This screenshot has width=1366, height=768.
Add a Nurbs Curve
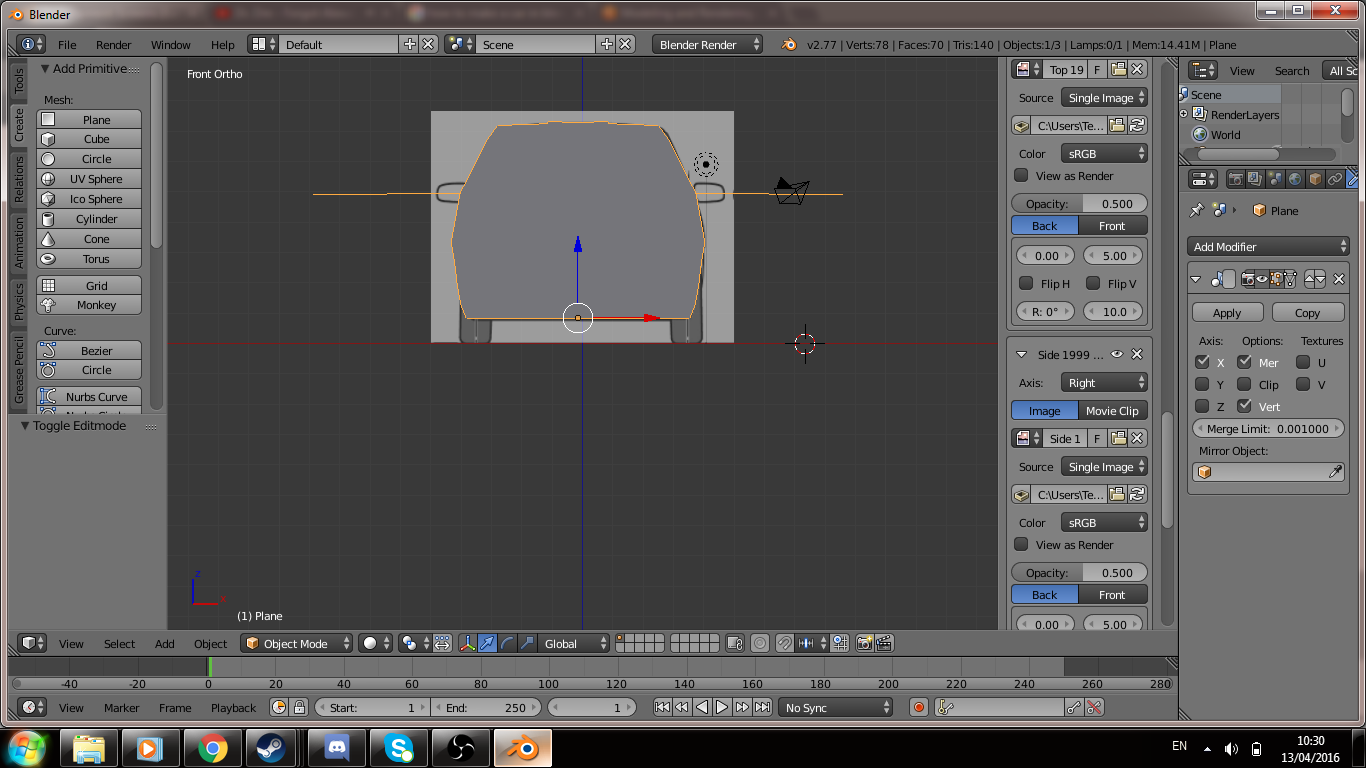coord(89,397)
